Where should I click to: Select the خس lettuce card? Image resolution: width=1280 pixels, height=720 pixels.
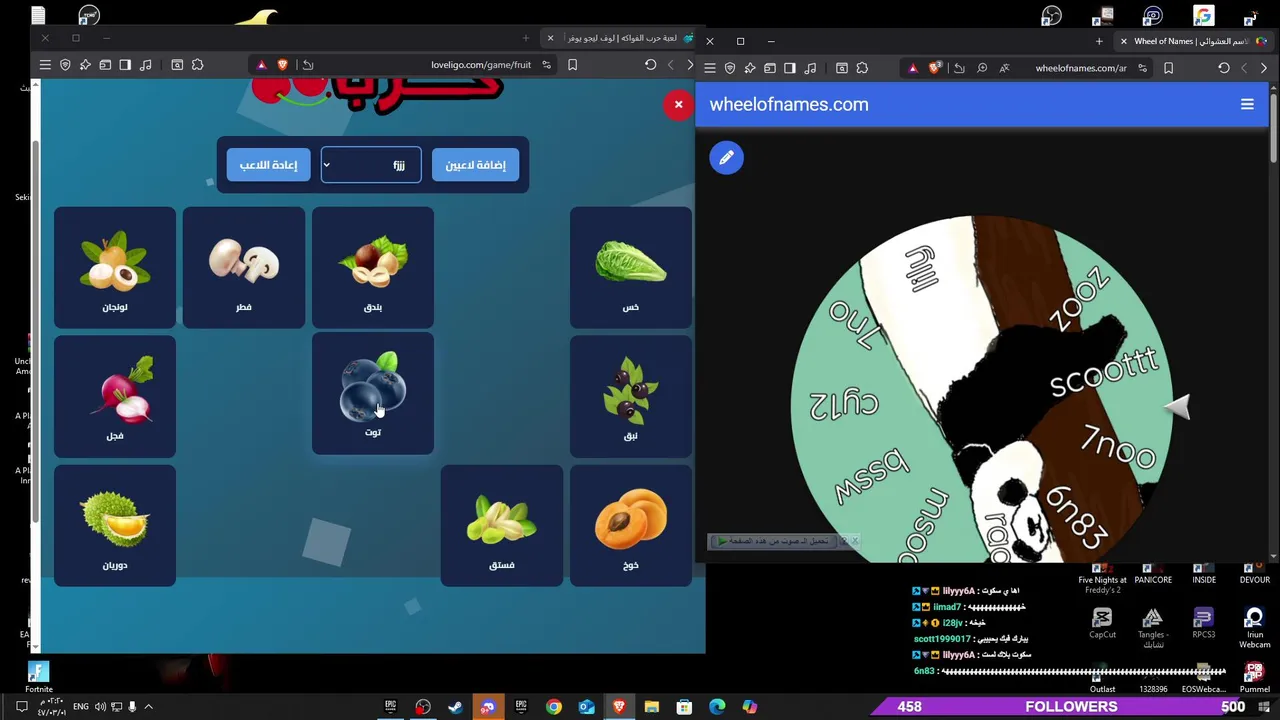point(631,268)
